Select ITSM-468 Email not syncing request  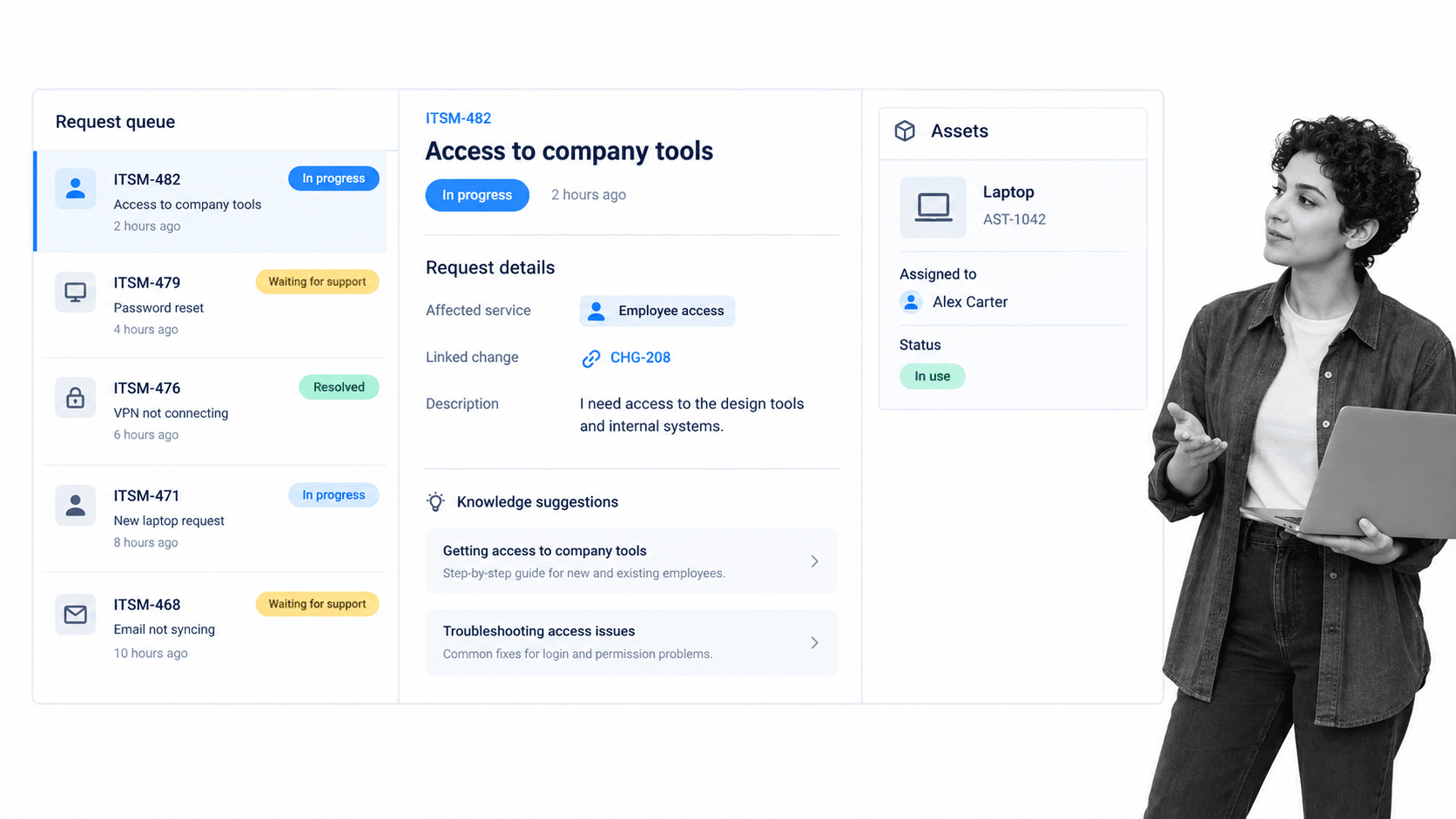coord(215,628)
